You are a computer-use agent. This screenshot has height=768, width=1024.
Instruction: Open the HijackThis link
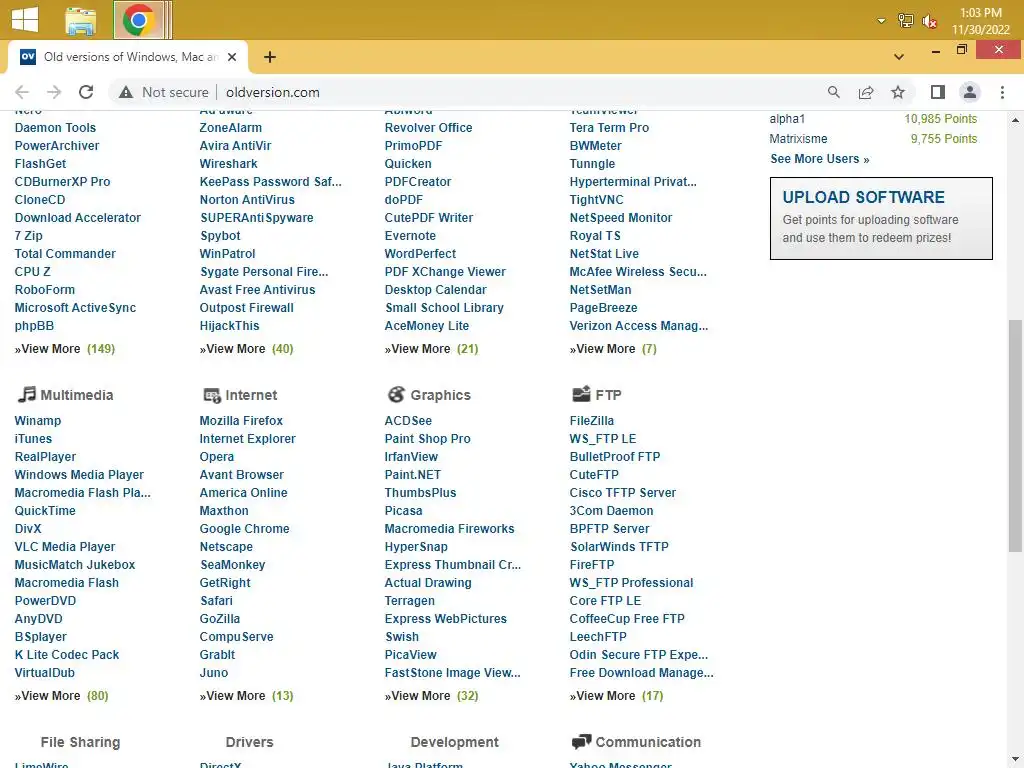click(229, 325)
